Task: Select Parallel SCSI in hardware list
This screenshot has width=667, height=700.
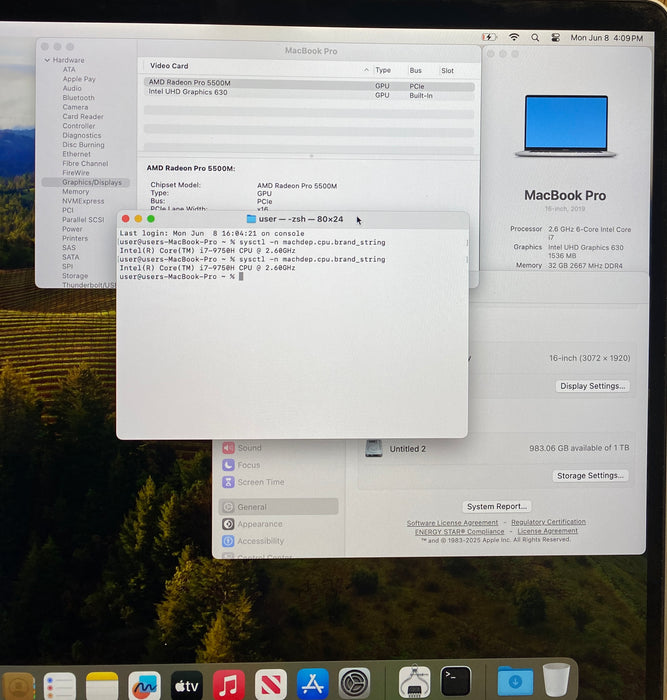Action: [83, 220]
